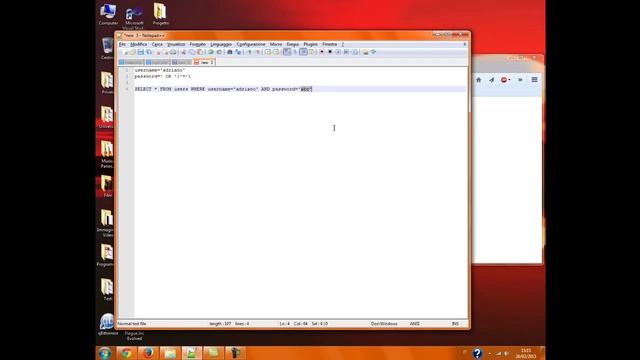The image size is (640, 360).
Task: Click the Play macro toolbar icon
Action: point(338,52)
